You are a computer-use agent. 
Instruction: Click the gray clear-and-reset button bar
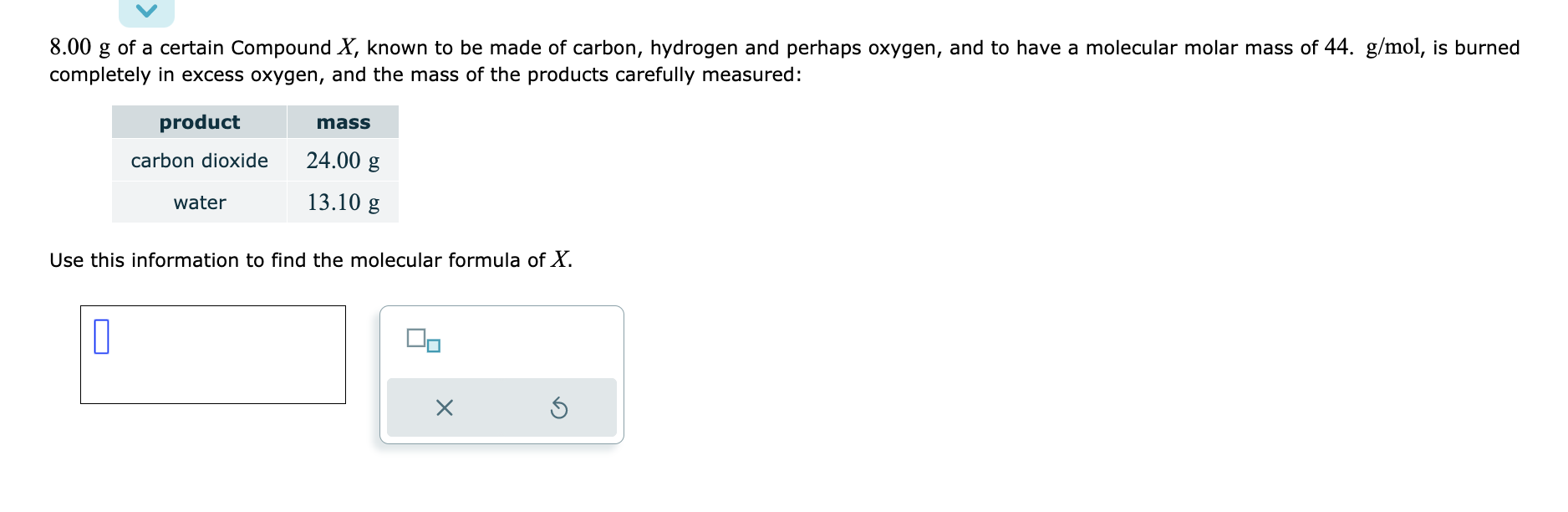[x=501, y=407]
